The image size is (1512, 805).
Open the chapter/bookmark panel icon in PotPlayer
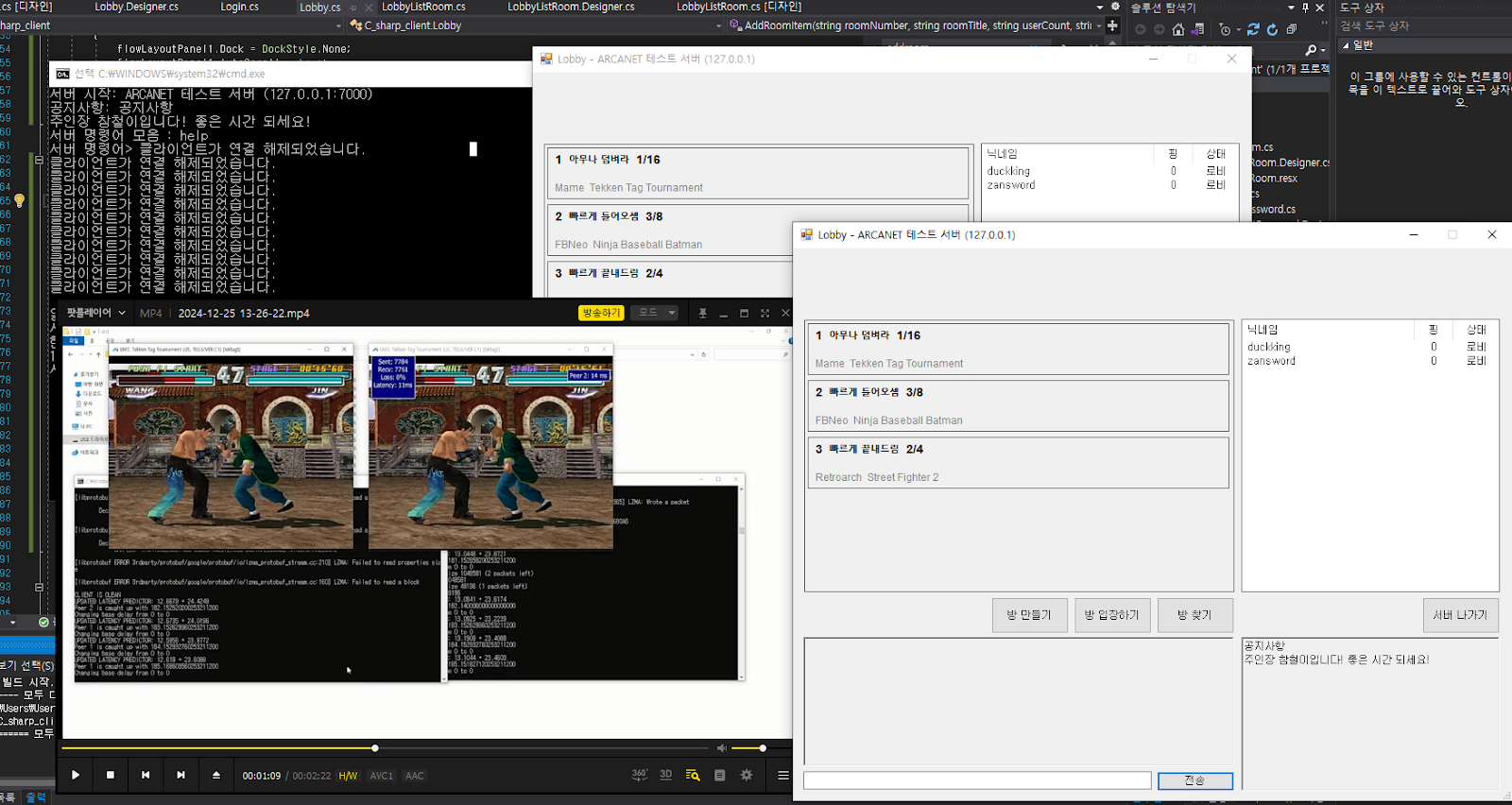(720, 775)
